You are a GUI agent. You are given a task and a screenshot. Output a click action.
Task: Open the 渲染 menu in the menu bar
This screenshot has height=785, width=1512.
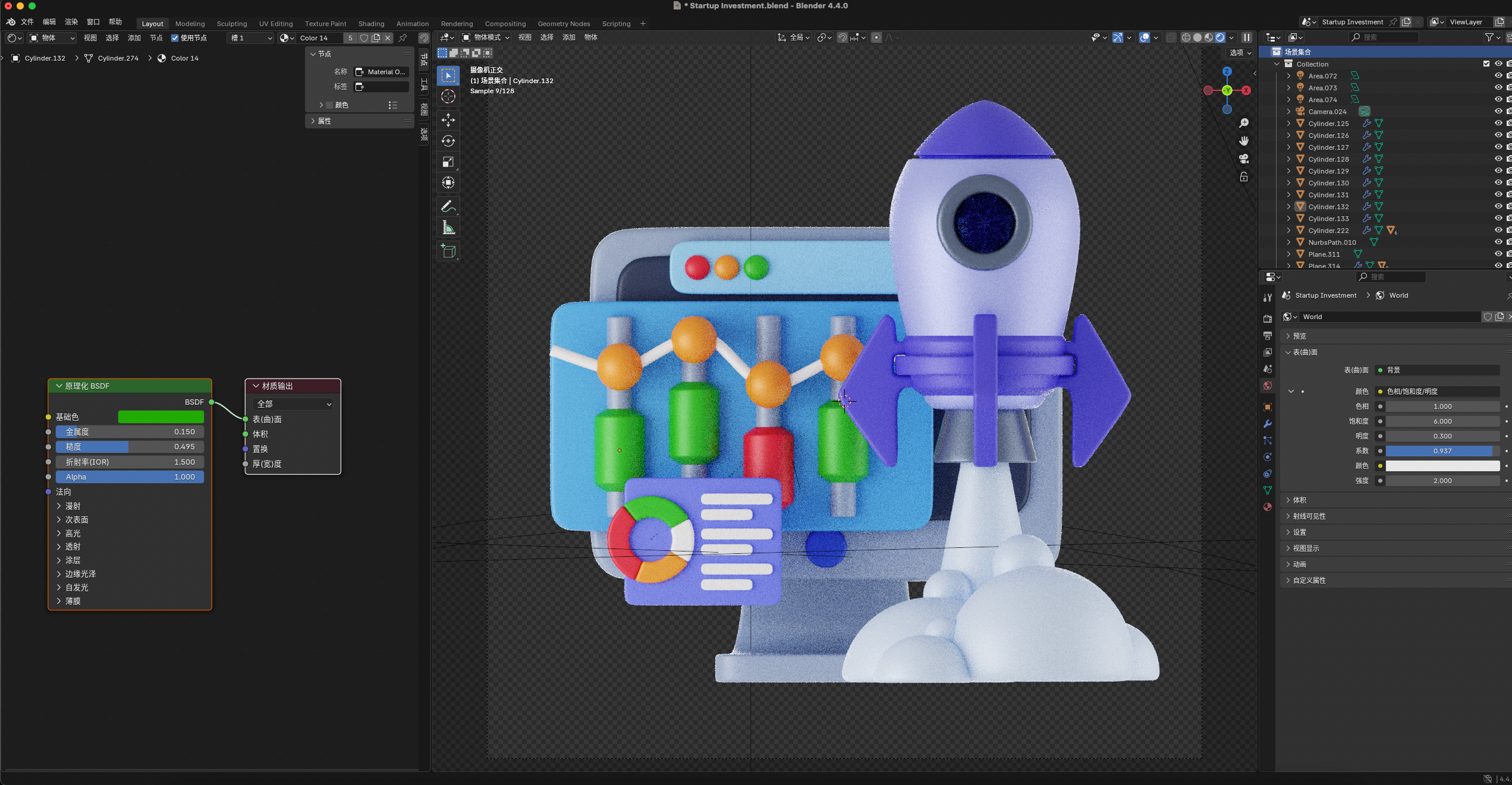click(x=71, y=22)
